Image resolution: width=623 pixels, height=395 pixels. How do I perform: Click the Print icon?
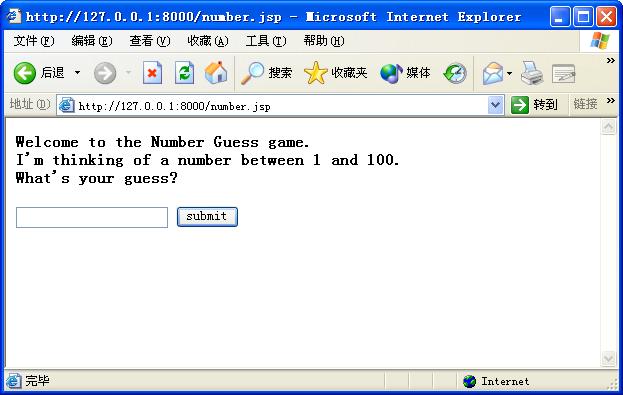532,73
